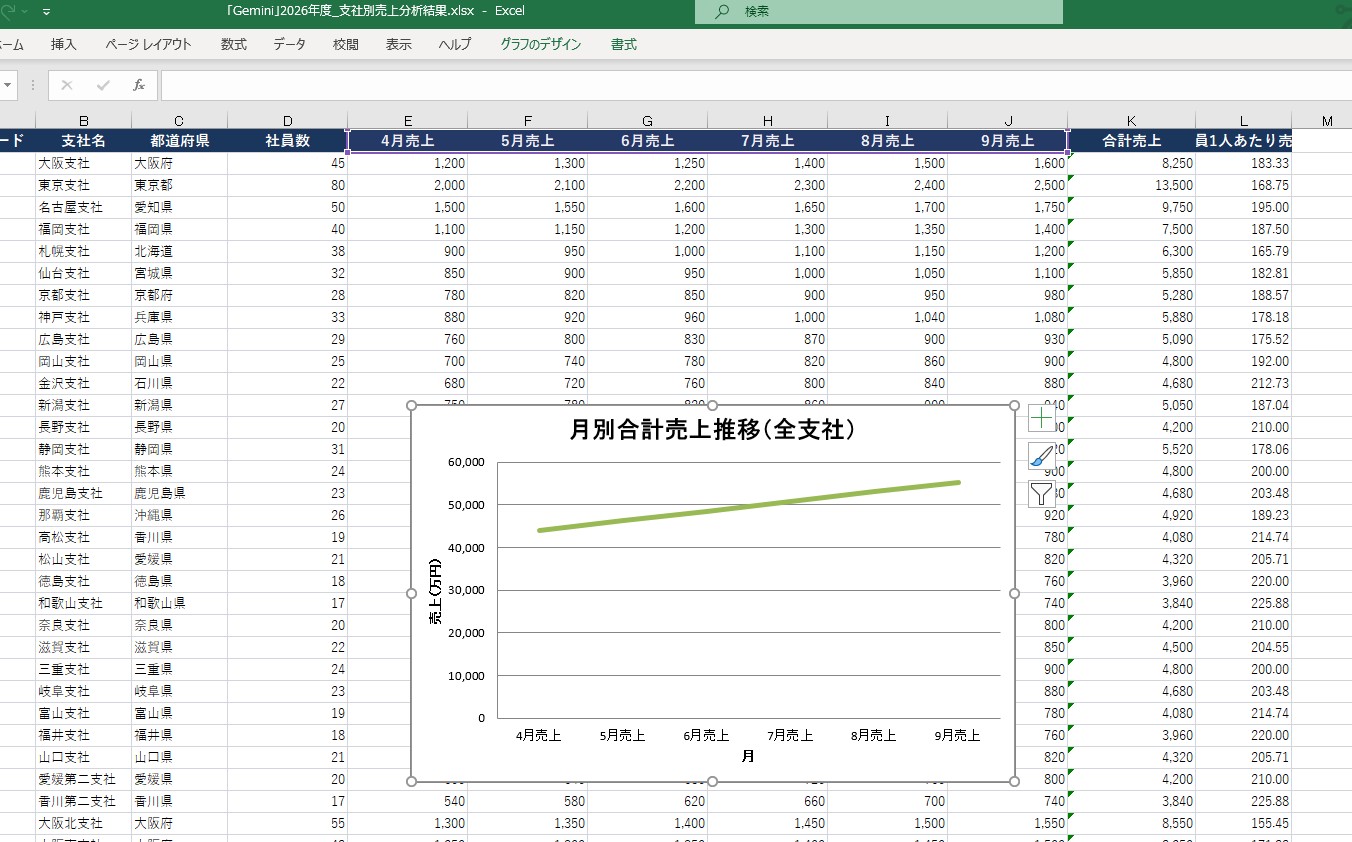The height and width of the screenshot is (842, 1352).
Task: Select the 北海道 prefecture cell
Action: [x=179, y=251]
